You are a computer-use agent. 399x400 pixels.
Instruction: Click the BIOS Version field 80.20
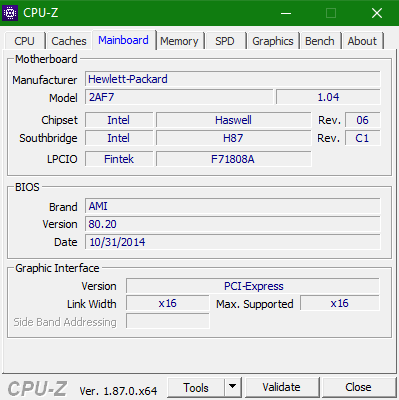[233, 224]
